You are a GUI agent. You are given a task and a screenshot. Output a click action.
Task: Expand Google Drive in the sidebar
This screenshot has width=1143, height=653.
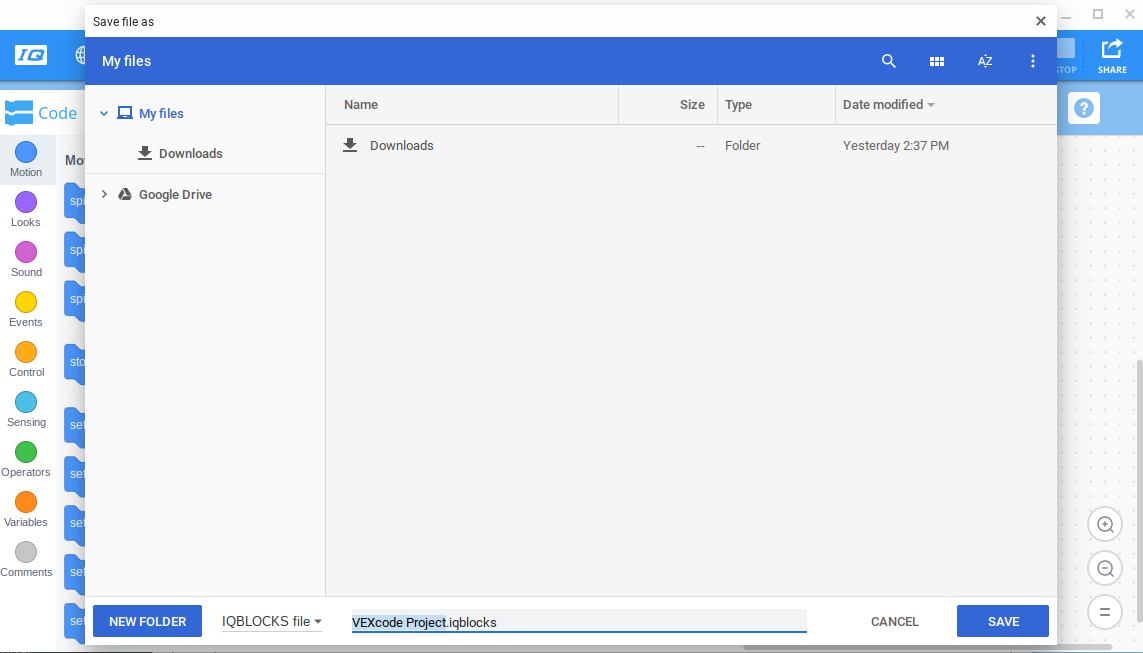[x=104, y=194]
